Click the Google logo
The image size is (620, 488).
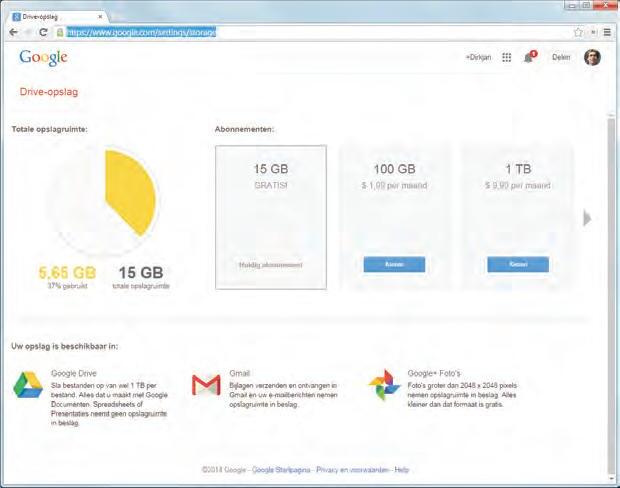[43, 58]
